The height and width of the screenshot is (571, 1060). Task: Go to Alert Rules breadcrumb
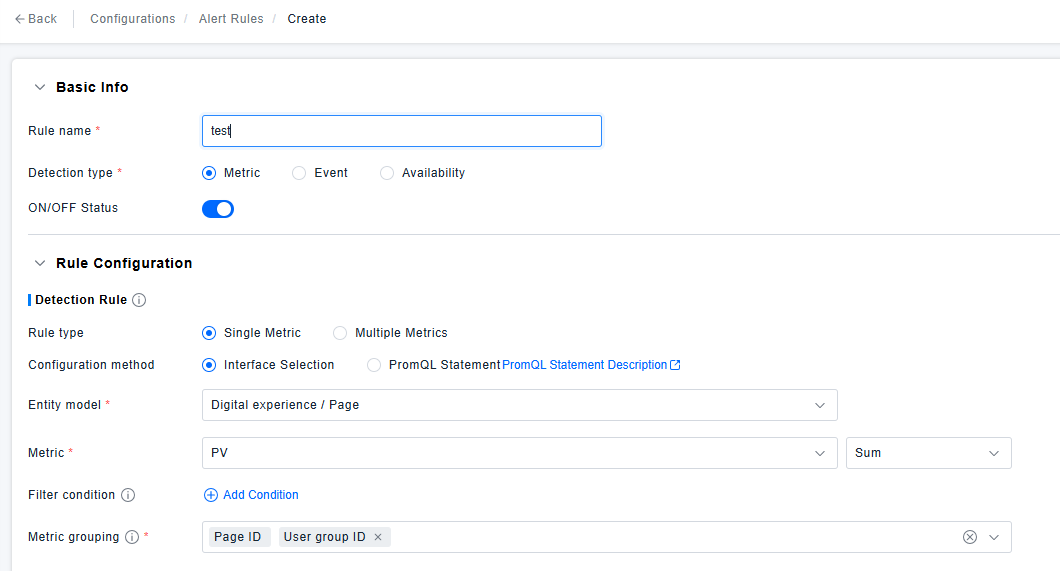pyautogui.click(x=229, y=19)
